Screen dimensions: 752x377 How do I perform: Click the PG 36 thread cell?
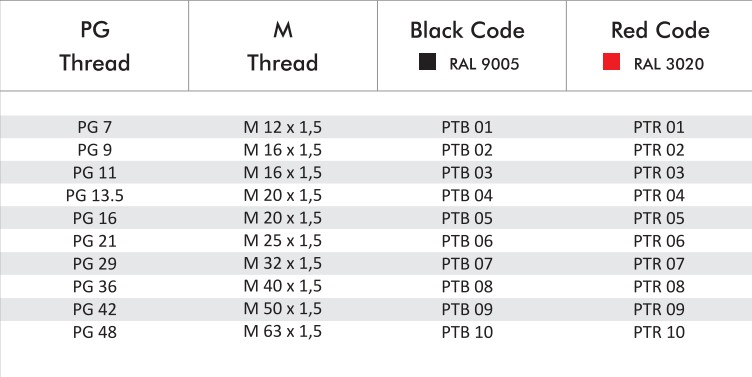point(95,287)
